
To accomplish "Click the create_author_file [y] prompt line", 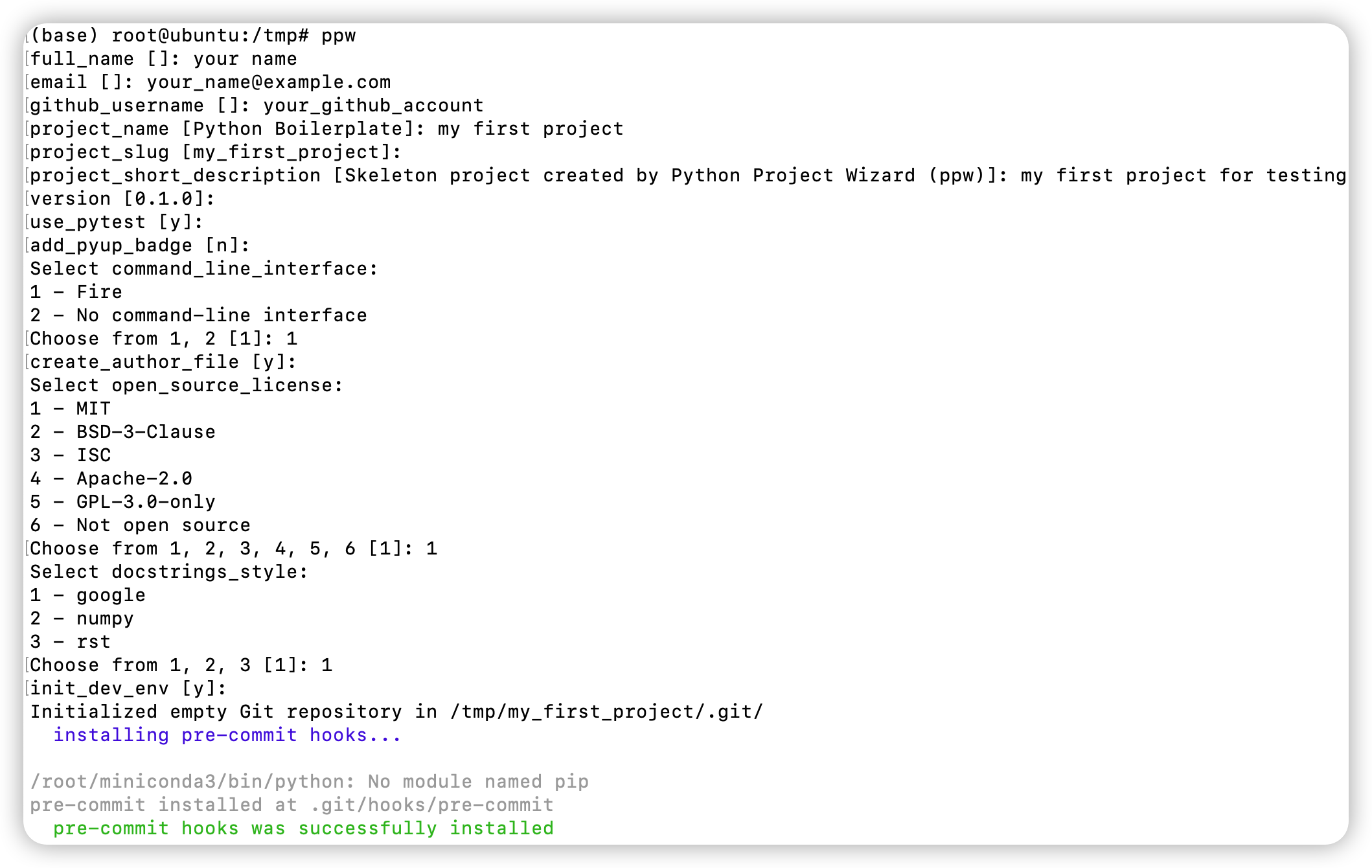I will 163,362.
